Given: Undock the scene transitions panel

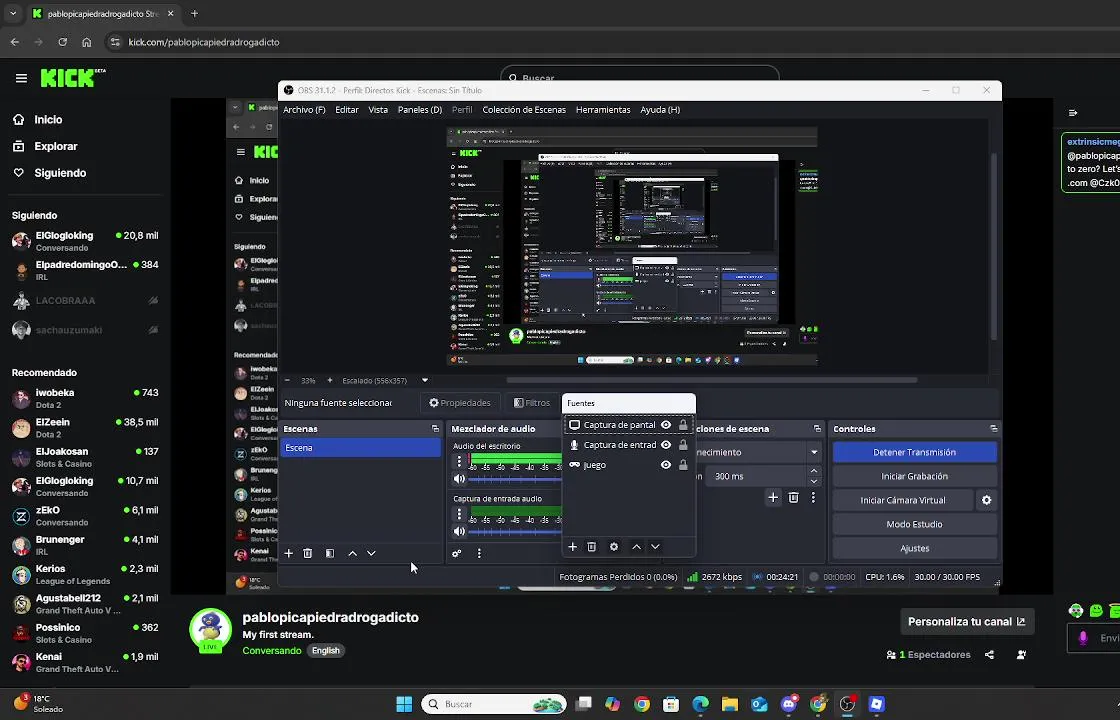Looking at the screenshot, I should 817,429.
